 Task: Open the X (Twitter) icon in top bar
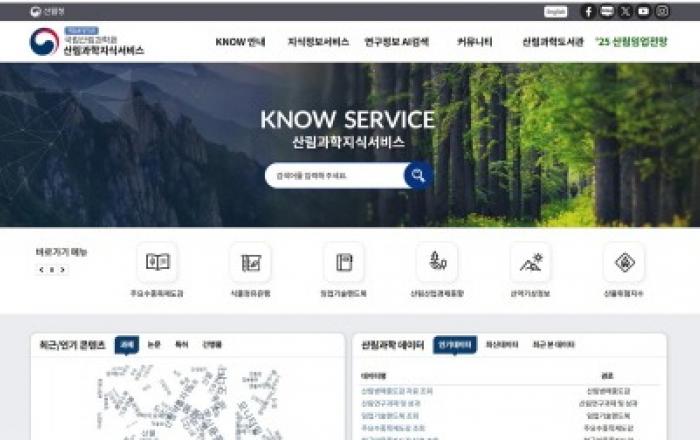625,11
